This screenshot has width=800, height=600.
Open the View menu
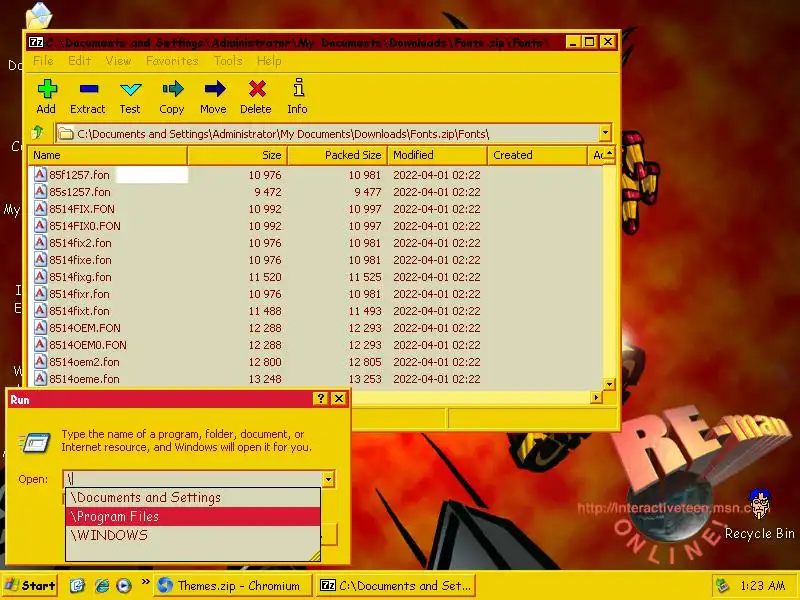point(118,61)
